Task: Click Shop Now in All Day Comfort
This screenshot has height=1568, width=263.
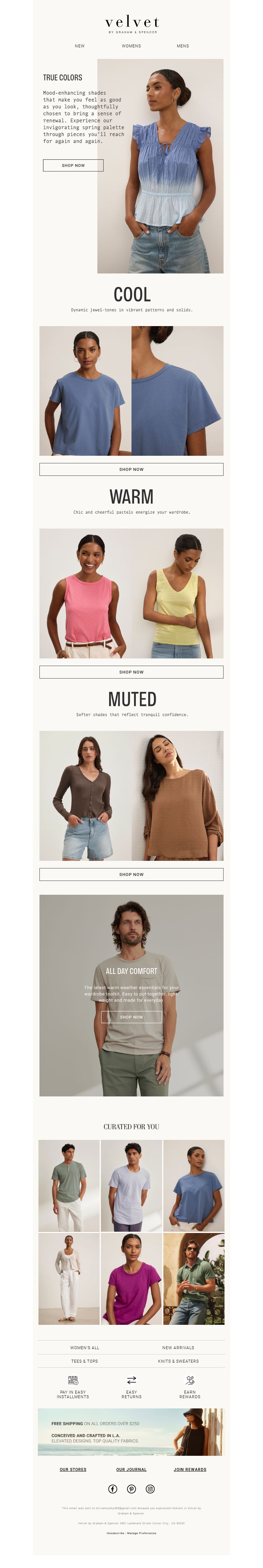Action: pos(131,1017)
